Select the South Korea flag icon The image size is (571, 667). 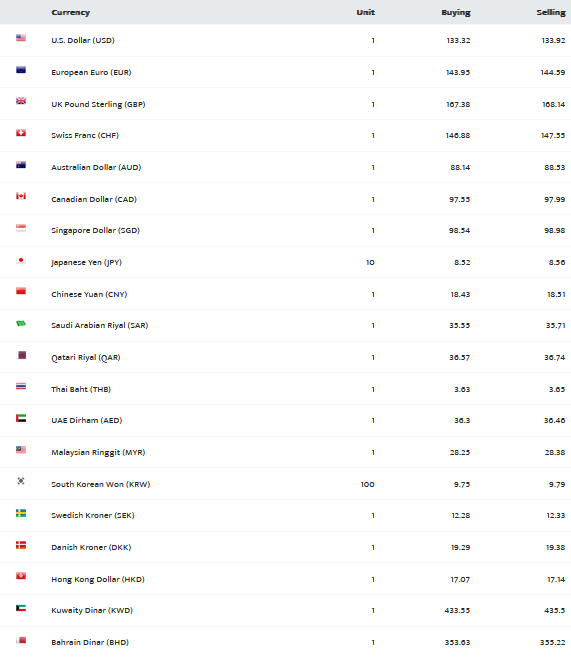tap(21, 481)
